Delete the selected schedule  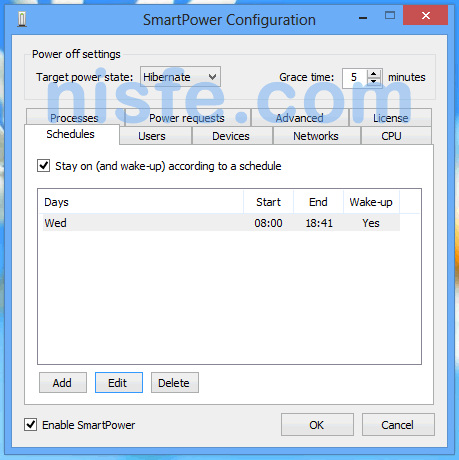[x=175, y=382]
